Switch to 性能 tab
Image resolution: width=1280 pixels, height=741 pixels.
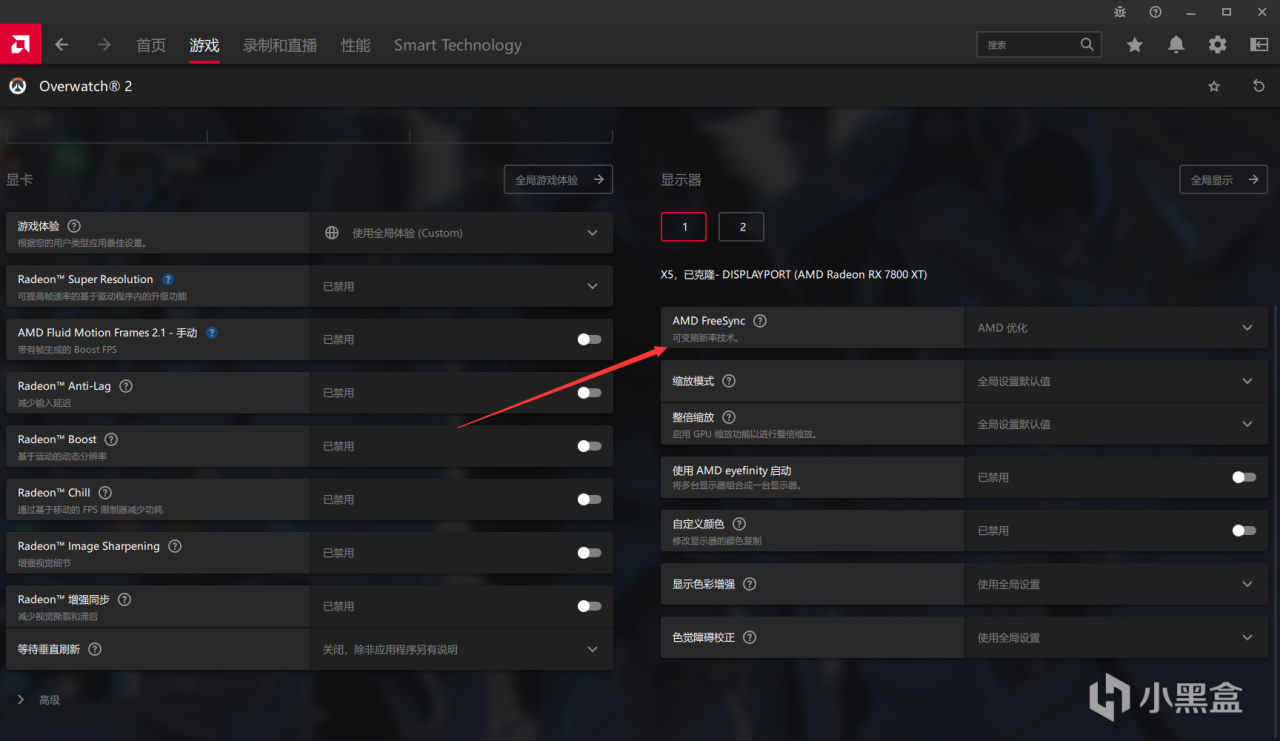[x=355, y=45]
